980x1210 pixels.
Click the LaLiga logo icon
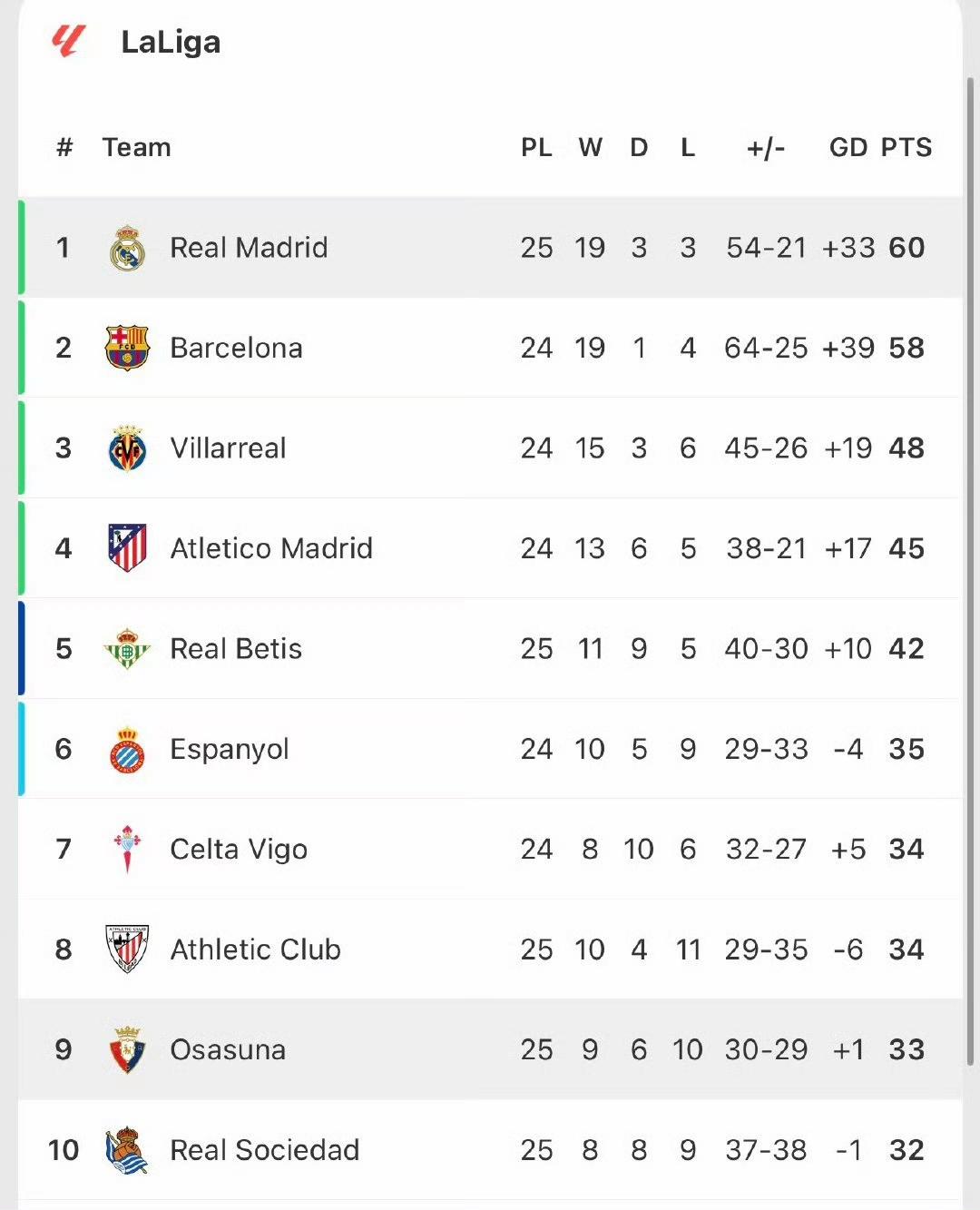pos(69,41)
